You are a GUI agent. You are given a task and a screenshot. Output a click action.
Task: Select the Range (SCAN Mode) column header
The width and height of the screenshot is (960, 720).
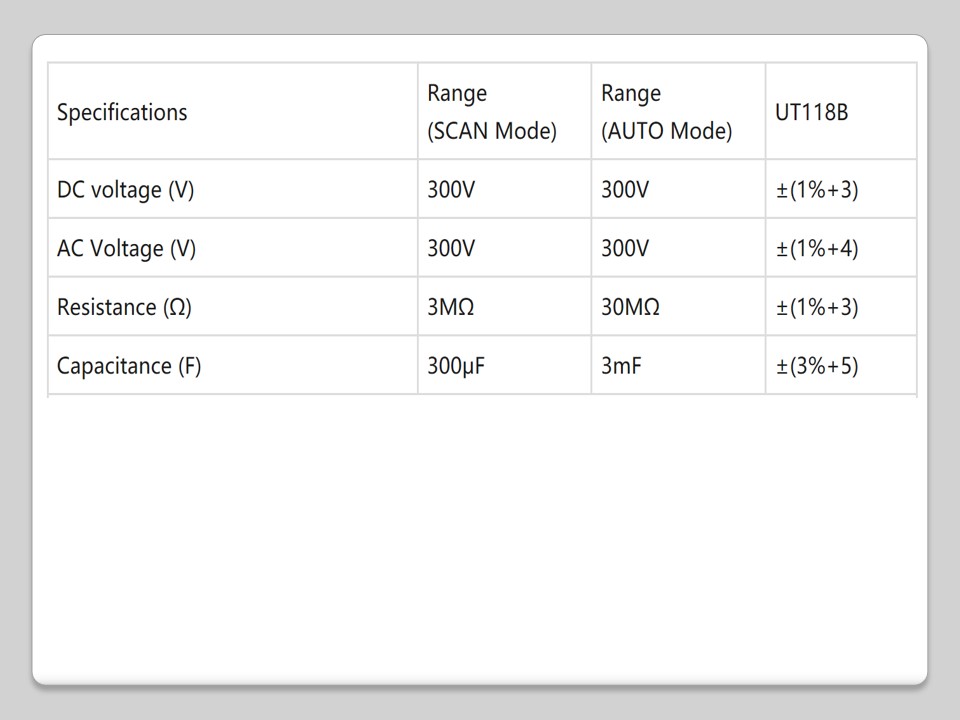tap(491, 112)
